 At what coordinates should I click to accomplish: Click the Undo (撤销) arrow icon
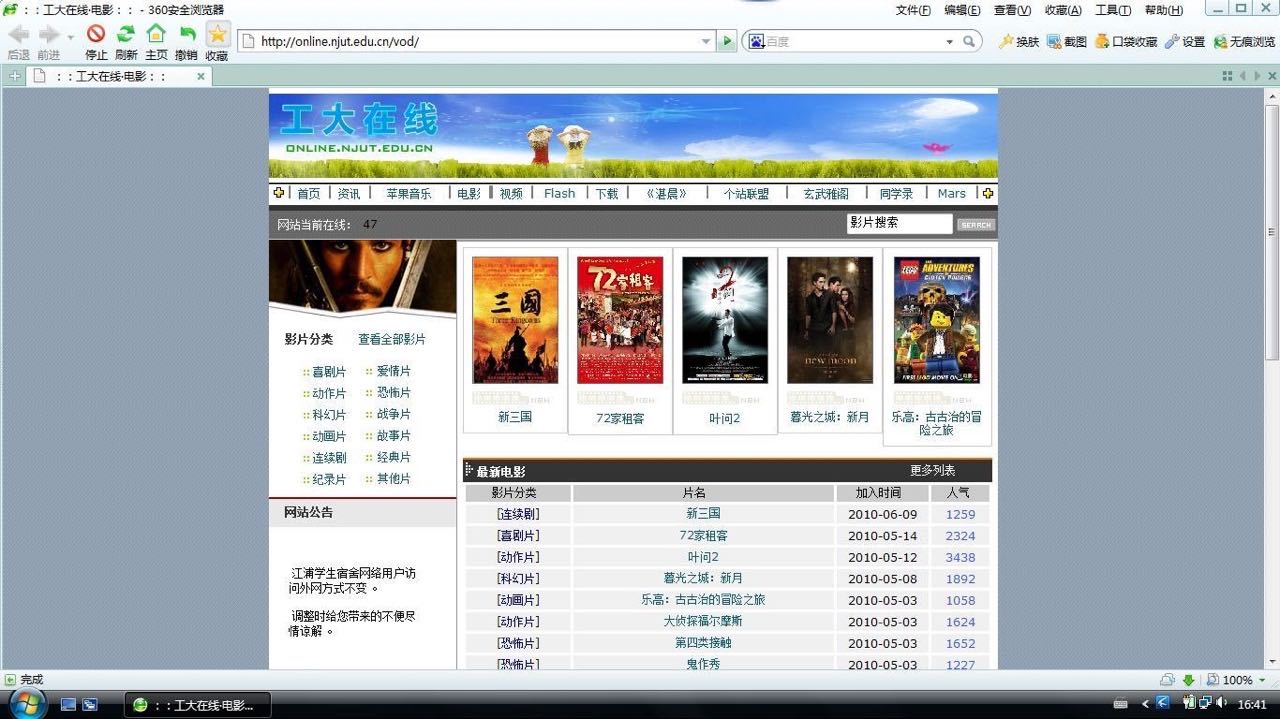186,35
